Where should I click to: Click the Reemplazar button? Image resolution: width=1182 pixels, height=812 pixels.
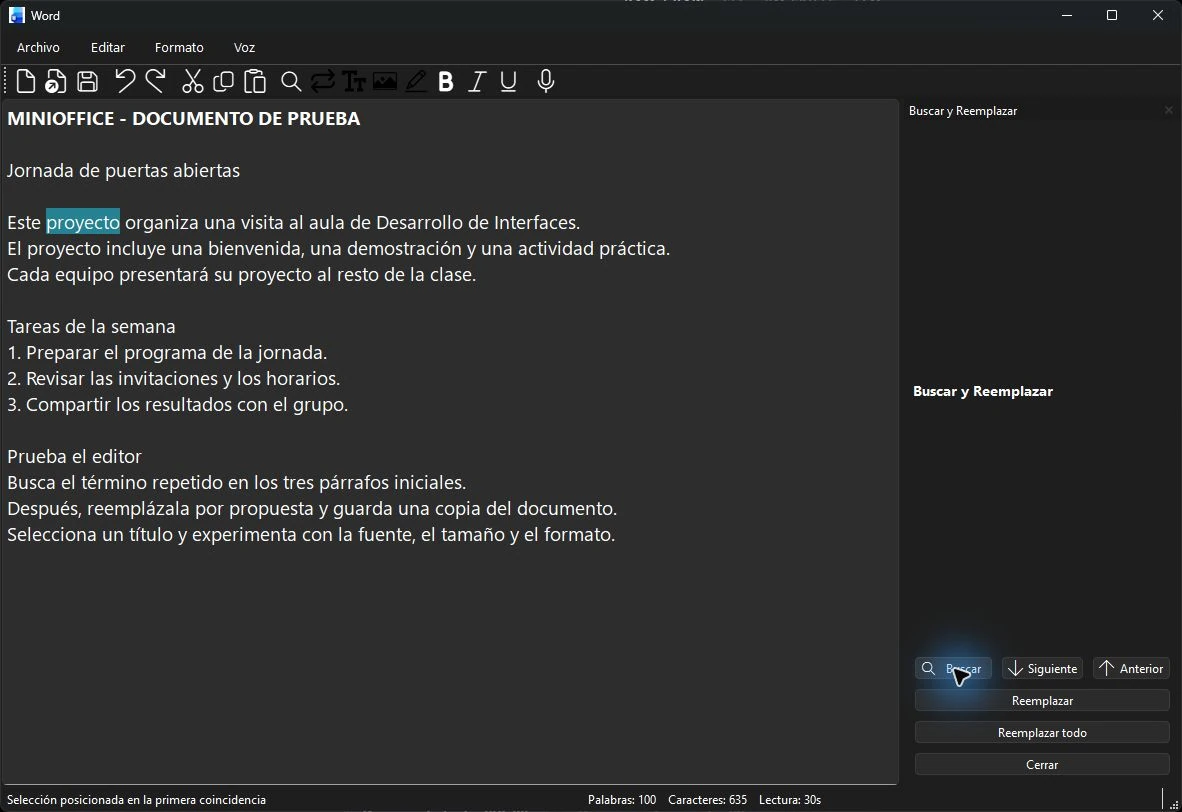[x=1042, y=700]
